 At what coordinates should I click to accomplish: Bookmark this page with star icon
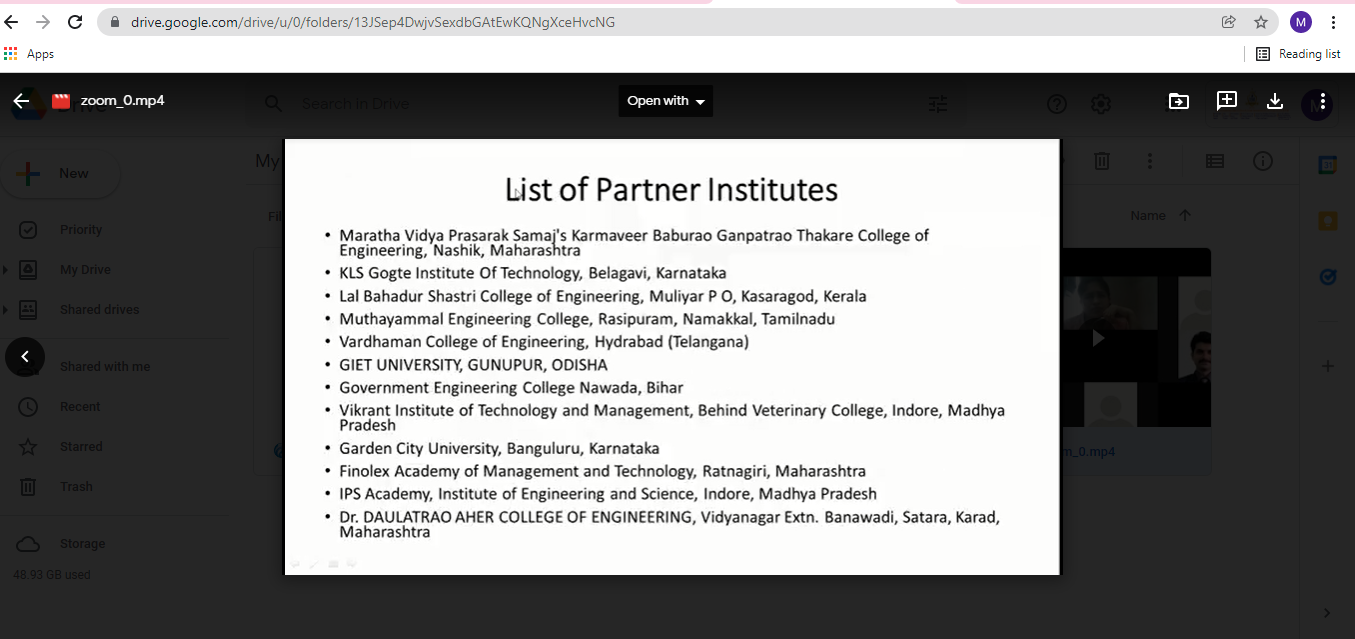1261,22
